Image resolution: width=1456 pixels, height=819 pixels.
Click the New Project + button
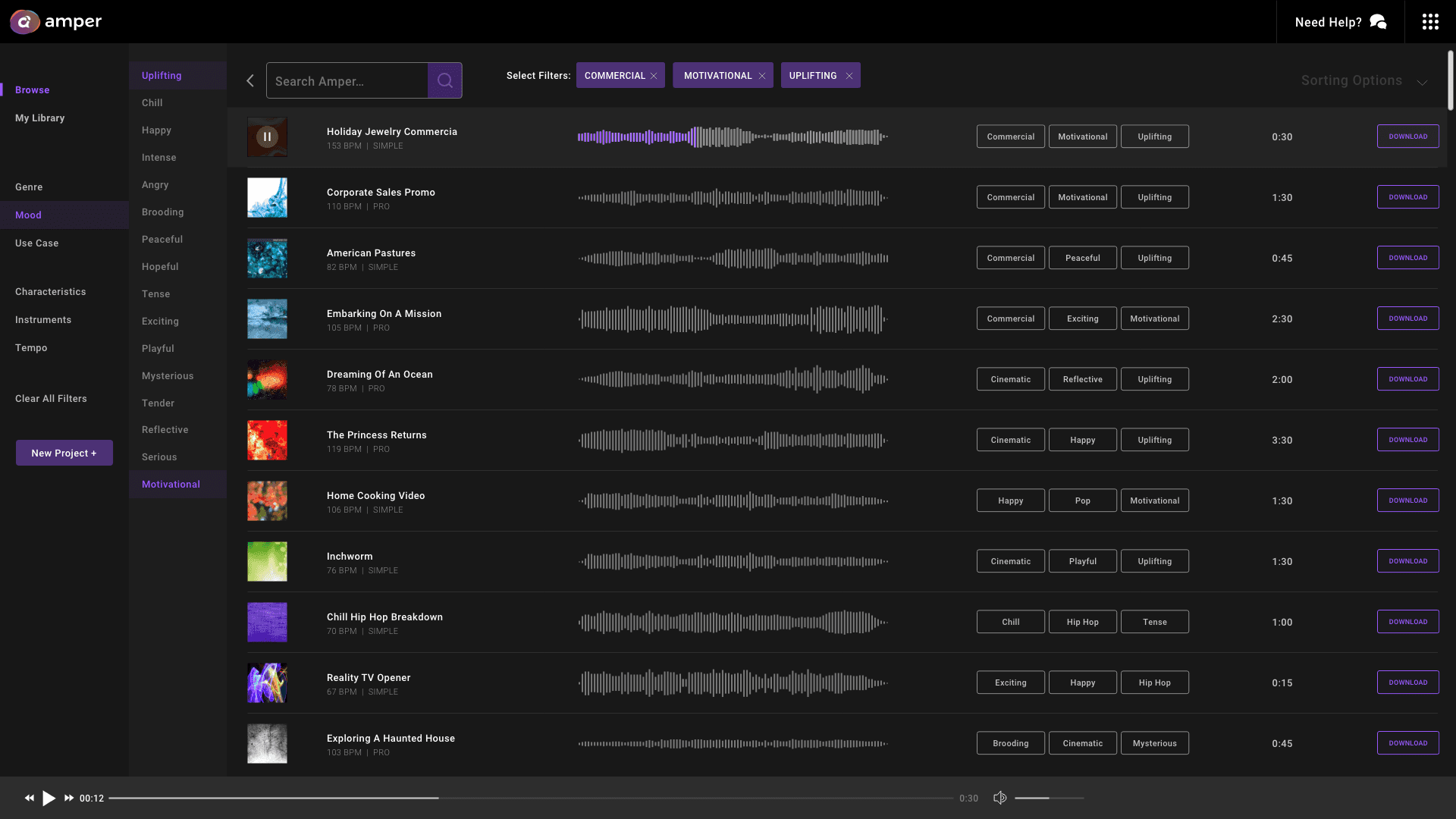[64, 453]
